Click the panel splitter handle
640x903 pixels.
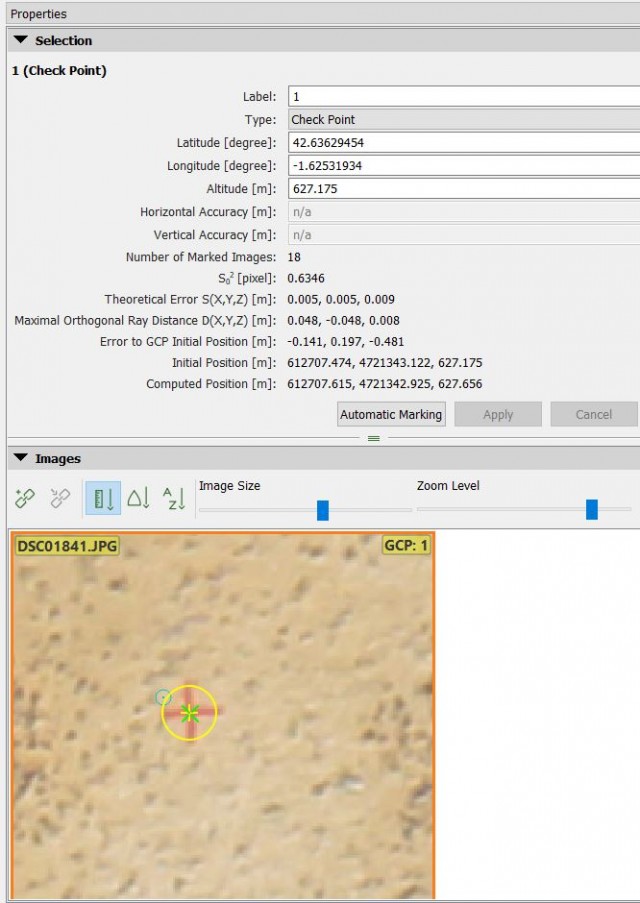[373, 438]
